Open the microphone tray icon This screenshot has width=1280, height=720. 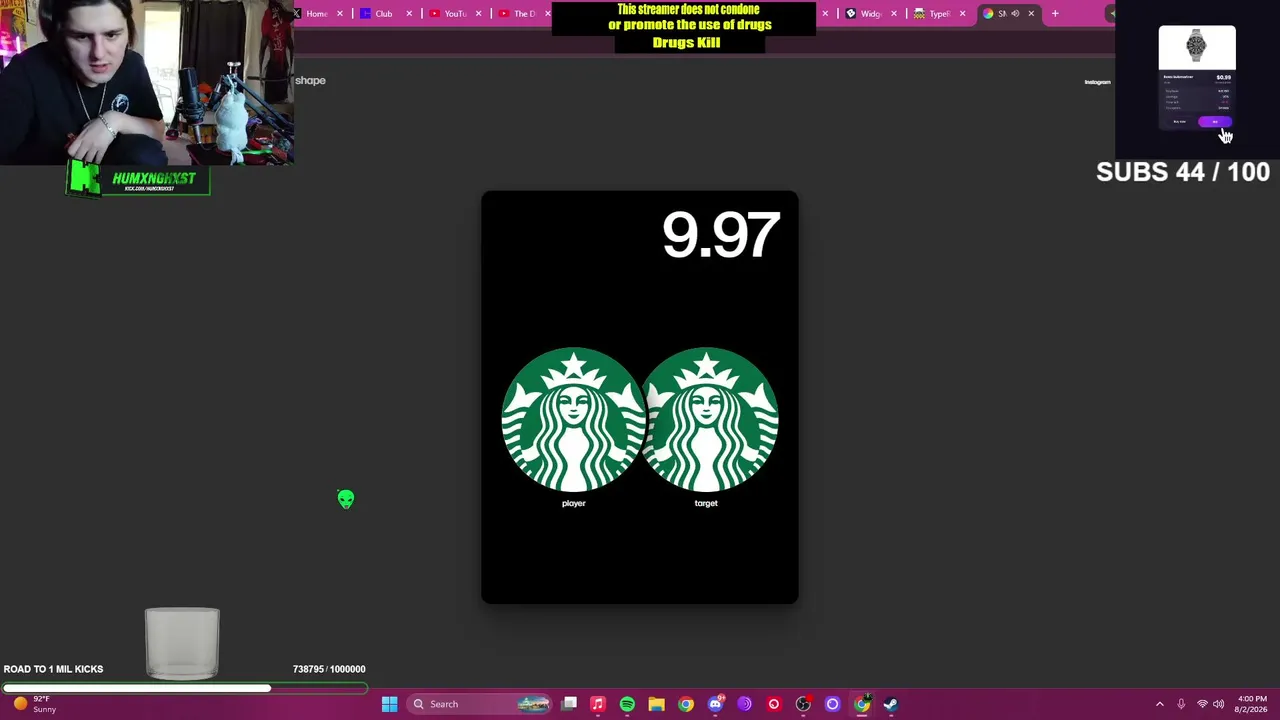pos(1181,704)
